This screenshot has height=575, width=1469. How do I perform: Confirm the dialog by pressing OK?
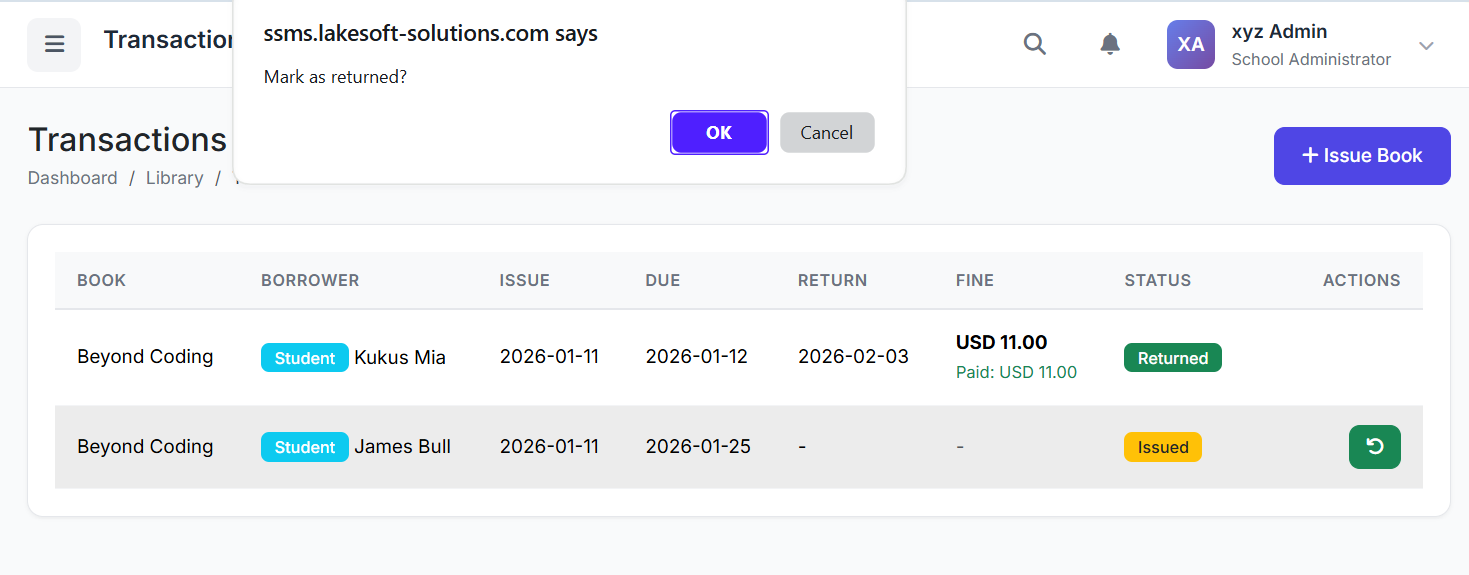pos(719,133)
